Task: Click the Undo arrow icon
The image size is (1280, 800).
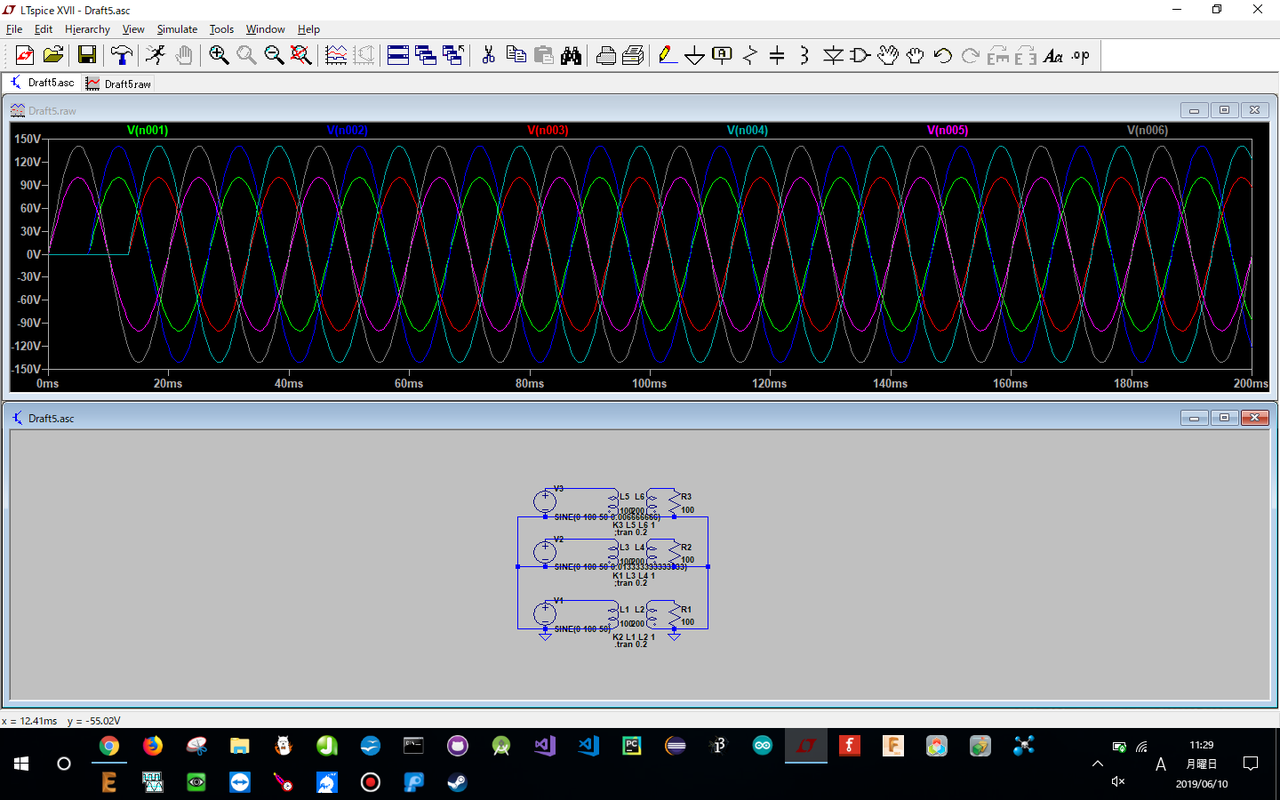Action: 942,55
